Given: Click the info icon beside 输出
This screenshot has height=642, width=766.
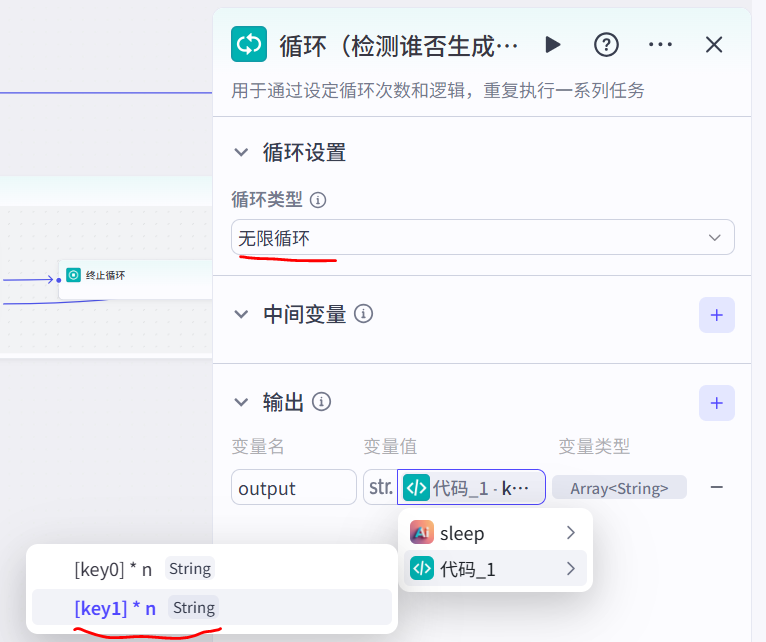Looking at the screenshot, I should 321,402.
